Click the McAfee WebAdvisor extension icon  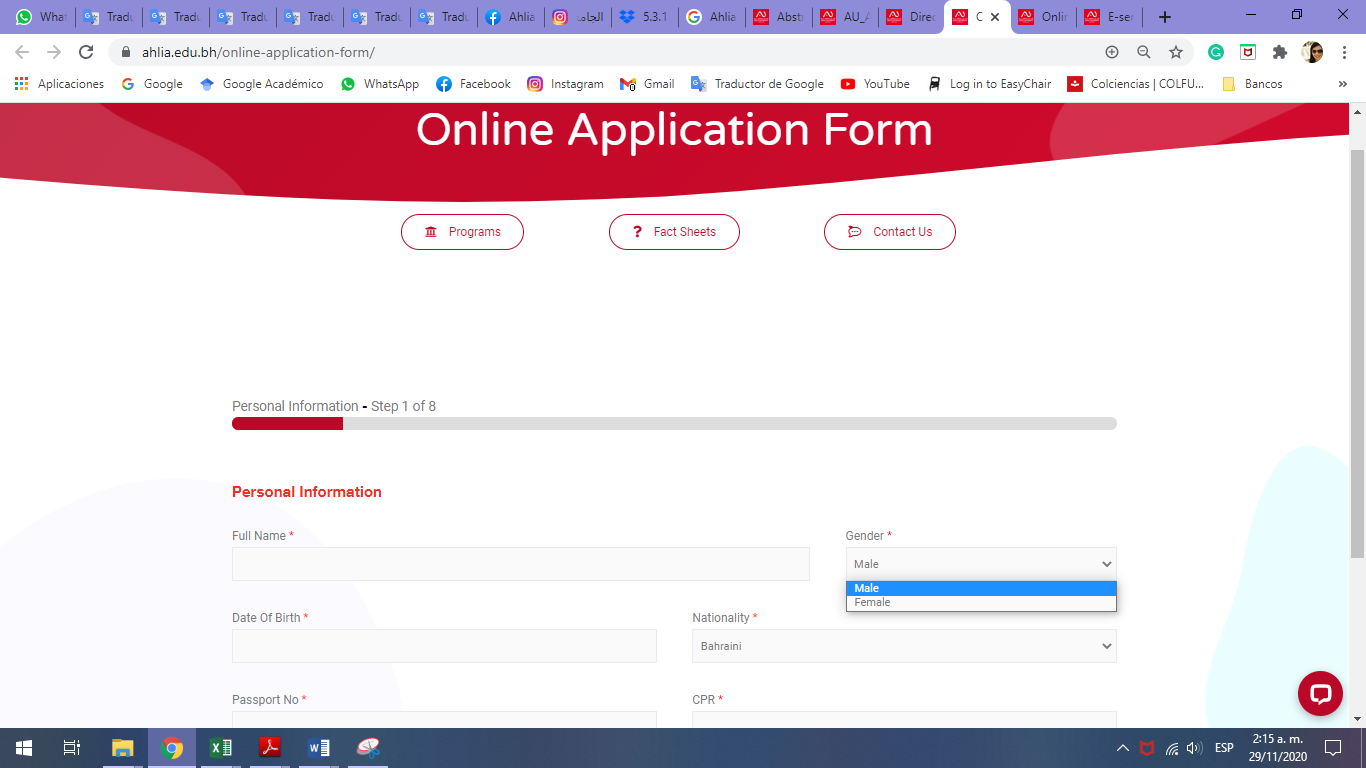click(x=1246, y=50)
